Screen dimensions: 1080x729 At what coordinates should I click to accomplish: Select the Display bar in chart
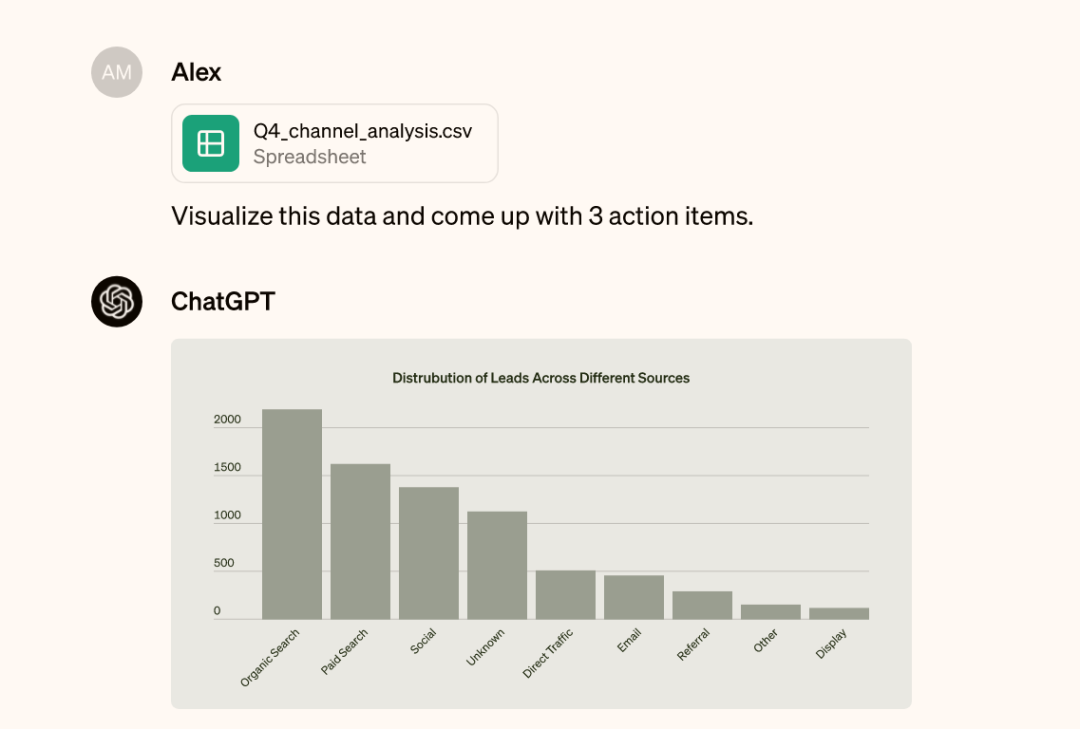tap(839, 613)
